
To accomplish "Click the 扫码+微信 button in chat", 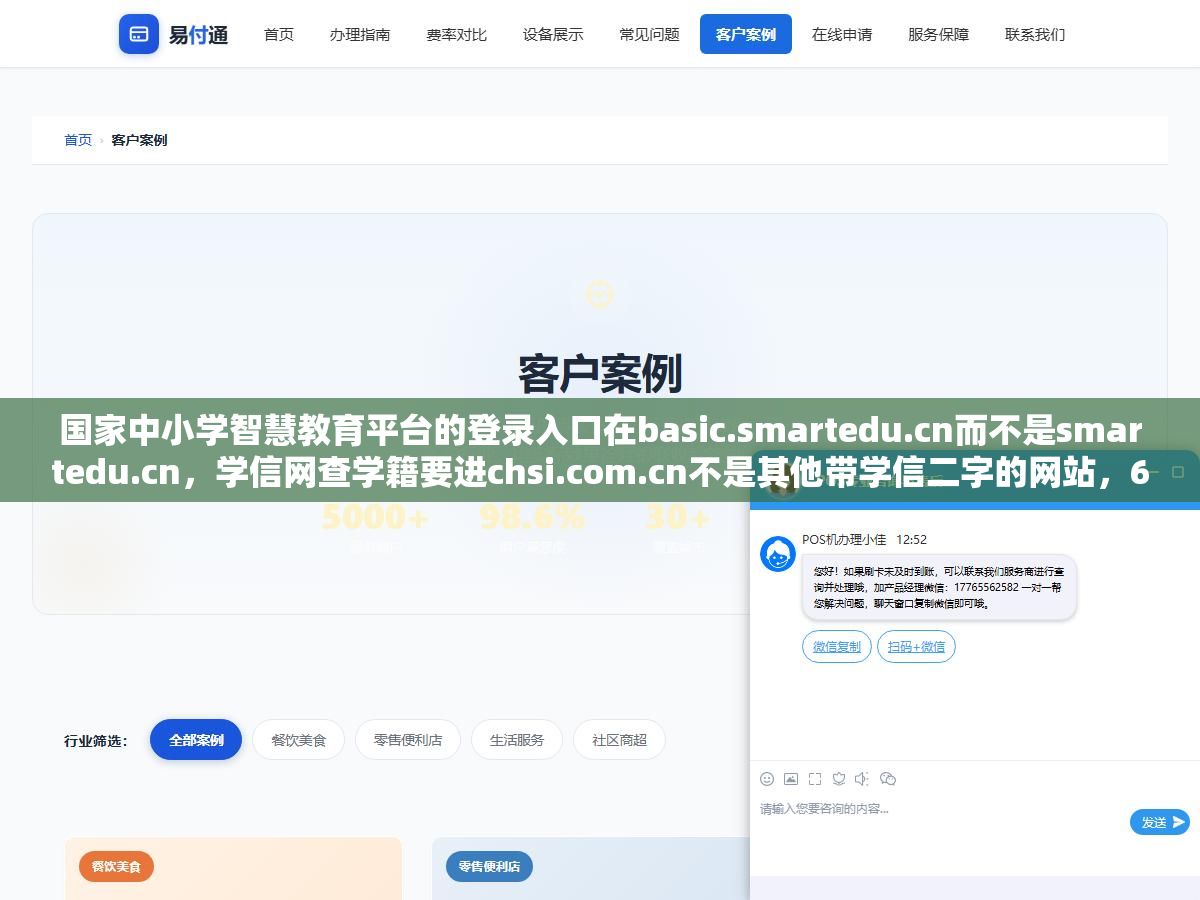I will (x=916, y=647).
